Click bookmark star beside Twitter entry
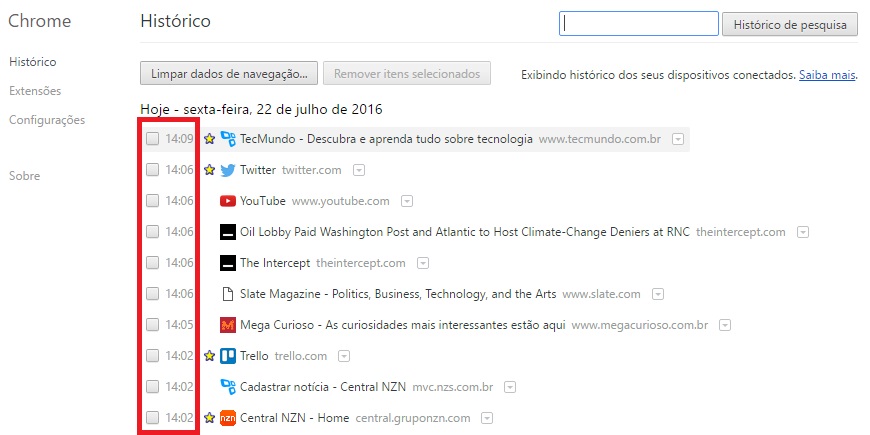 tap(209, 170)
